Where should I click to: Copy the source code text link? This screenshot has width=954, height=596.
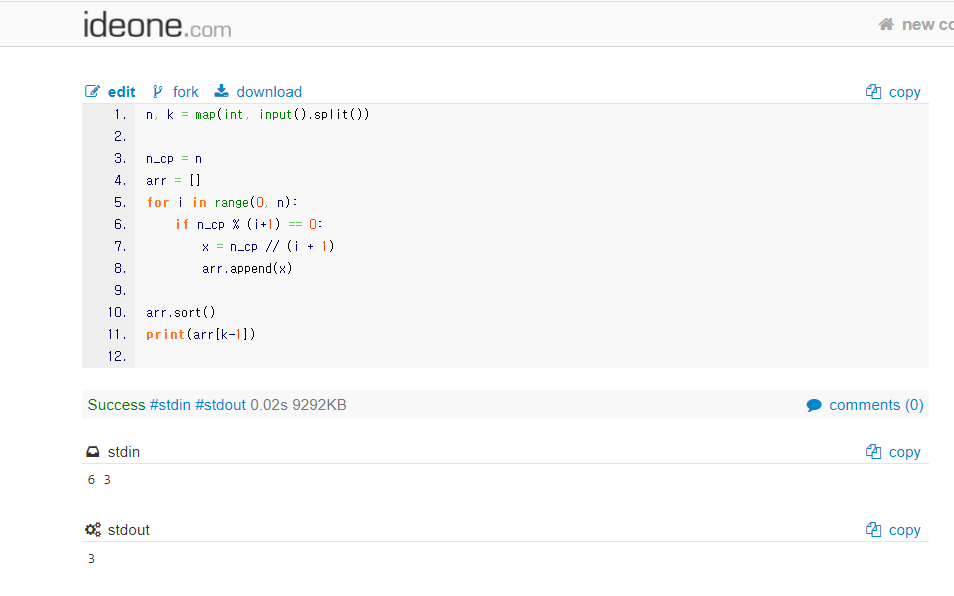click(904, 92)
